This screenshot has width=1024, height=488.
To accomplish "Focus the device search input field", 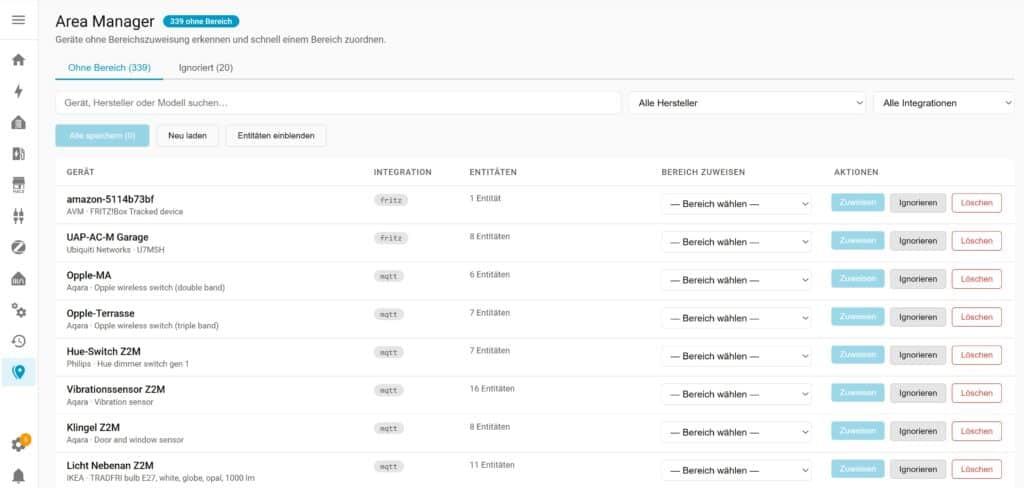I will point(338,103).
